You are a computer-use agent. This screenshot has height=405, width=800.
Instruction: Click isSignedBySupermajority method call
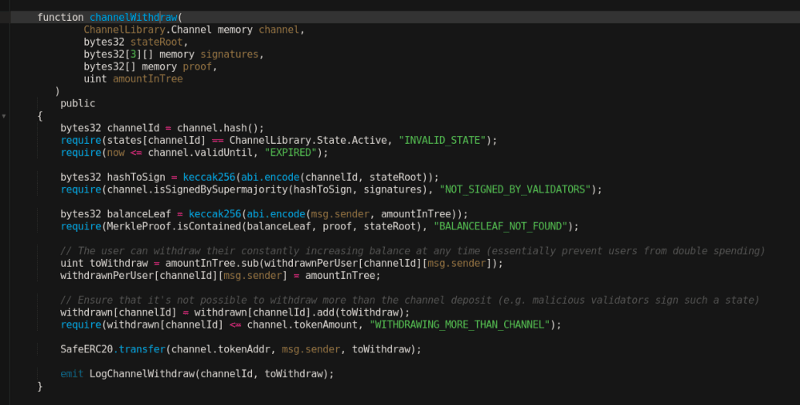[x=223, y=189]
